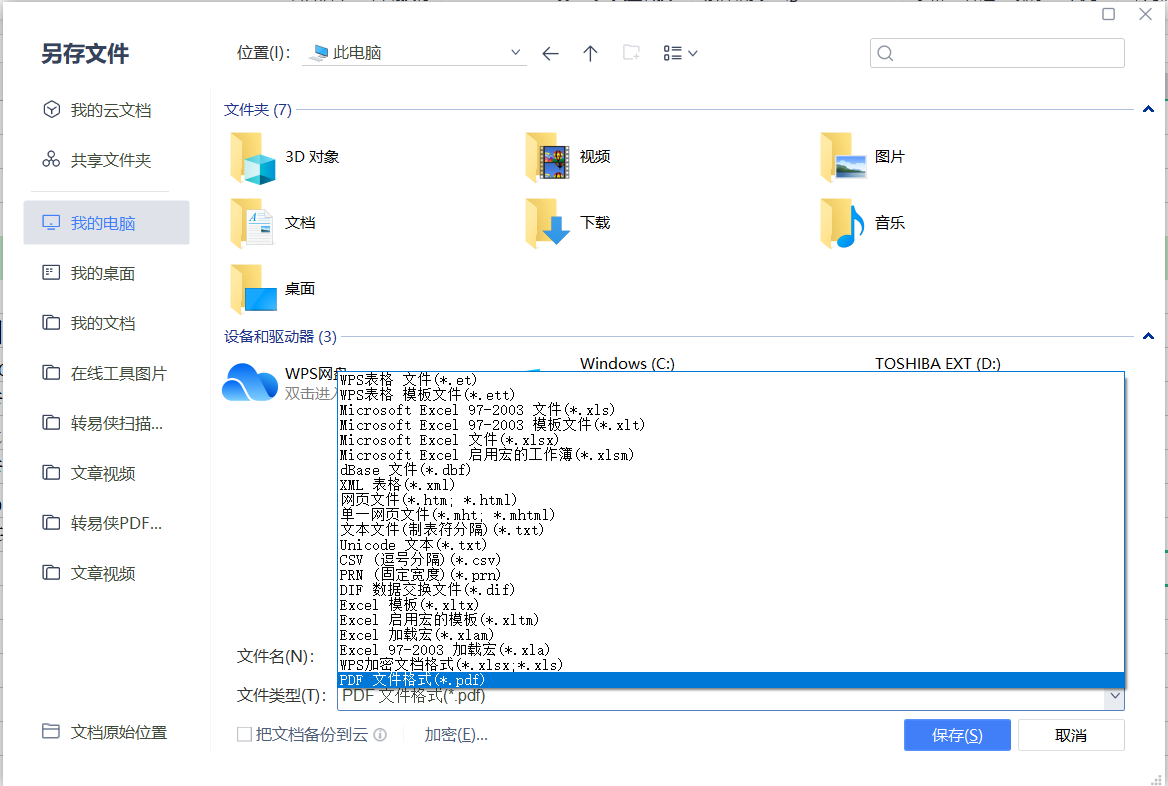
Task: Choose Excel 97-2003 文件(*.xls) format
Action: pyautogui.click(x=730, y=410)
